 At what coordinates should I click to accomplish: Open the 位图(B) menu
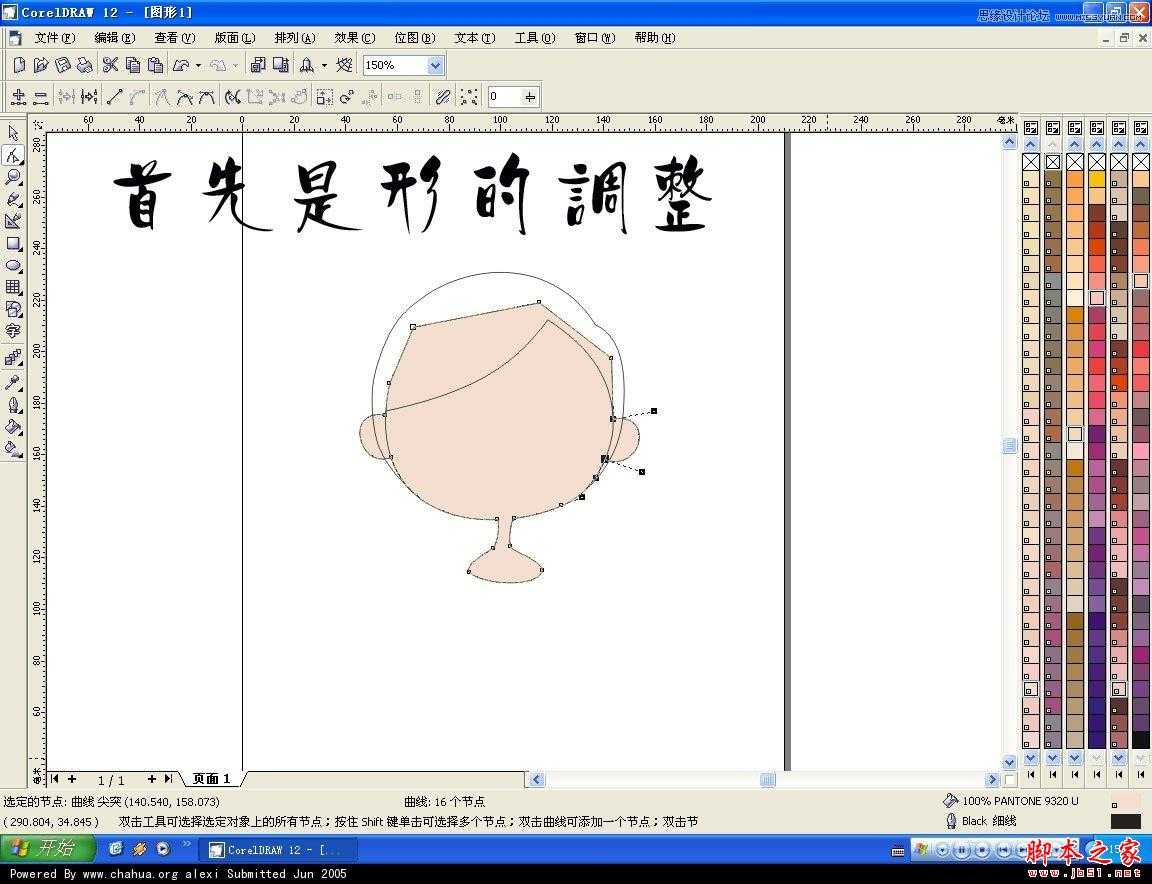[415, 37]
